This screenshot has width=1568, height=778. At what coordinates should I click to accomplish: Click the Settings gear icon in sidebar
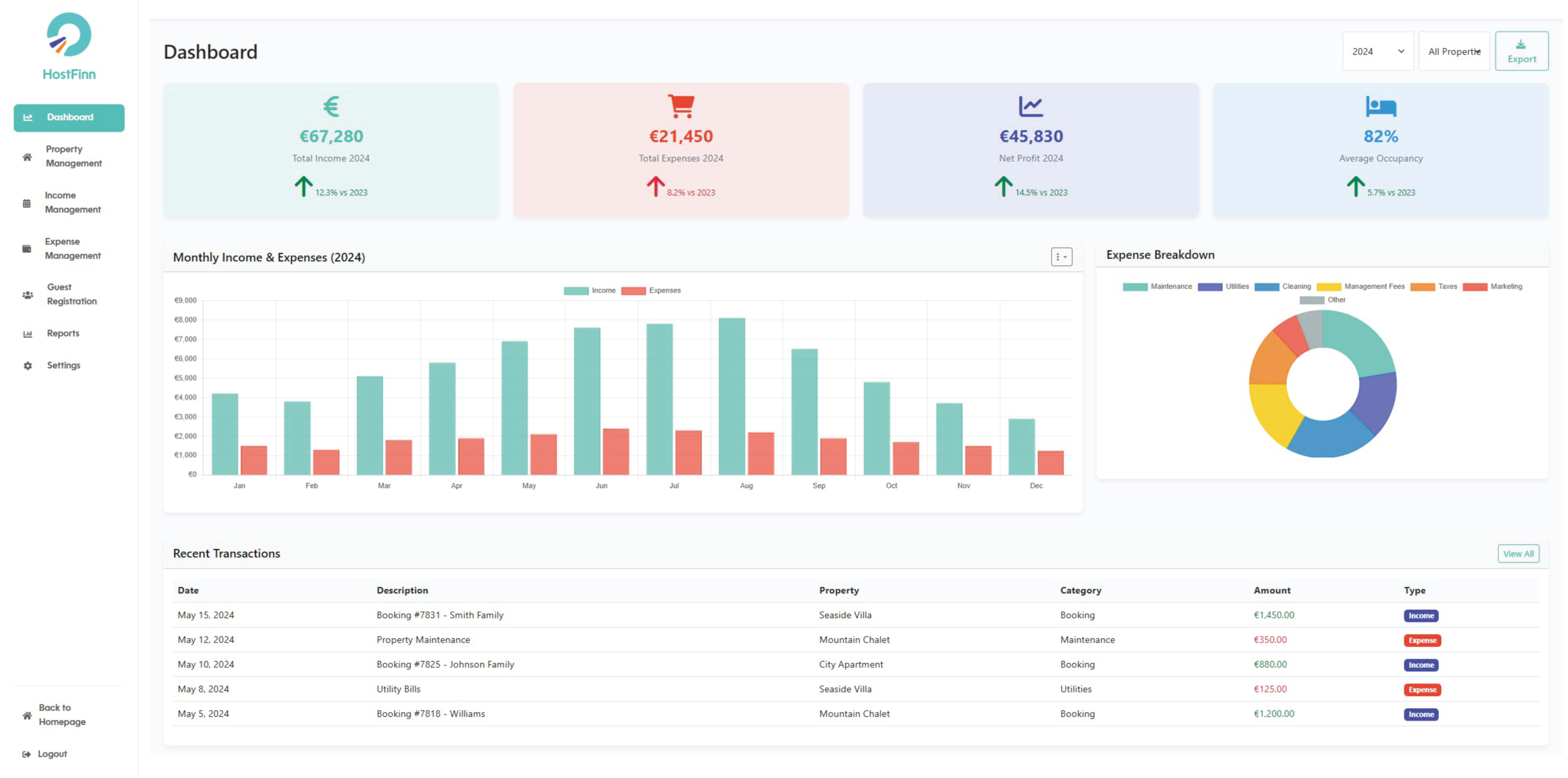pos(27,366)
